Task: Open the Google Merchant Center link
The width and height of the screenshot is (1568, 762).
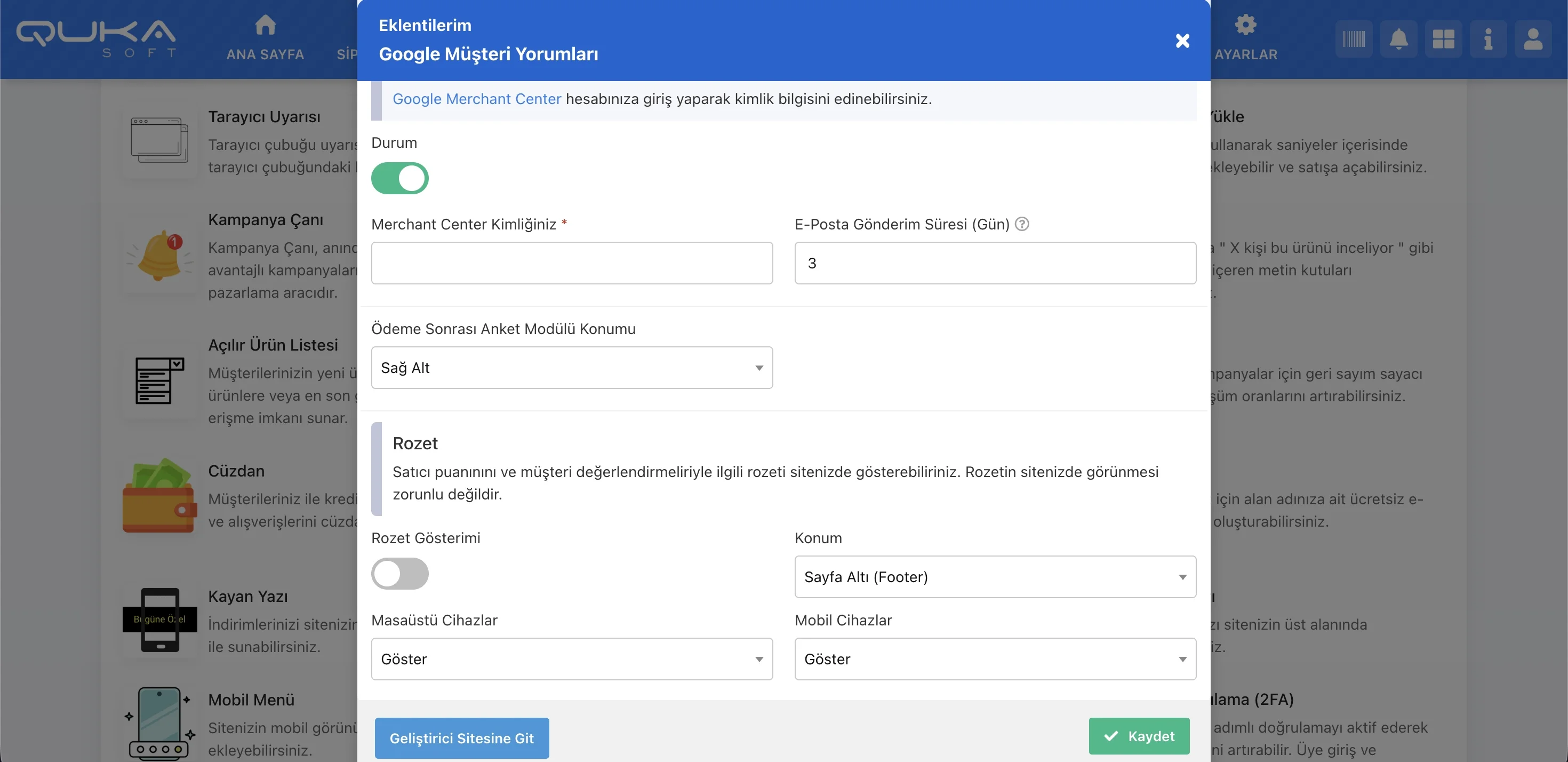Action: pos(477,99)
